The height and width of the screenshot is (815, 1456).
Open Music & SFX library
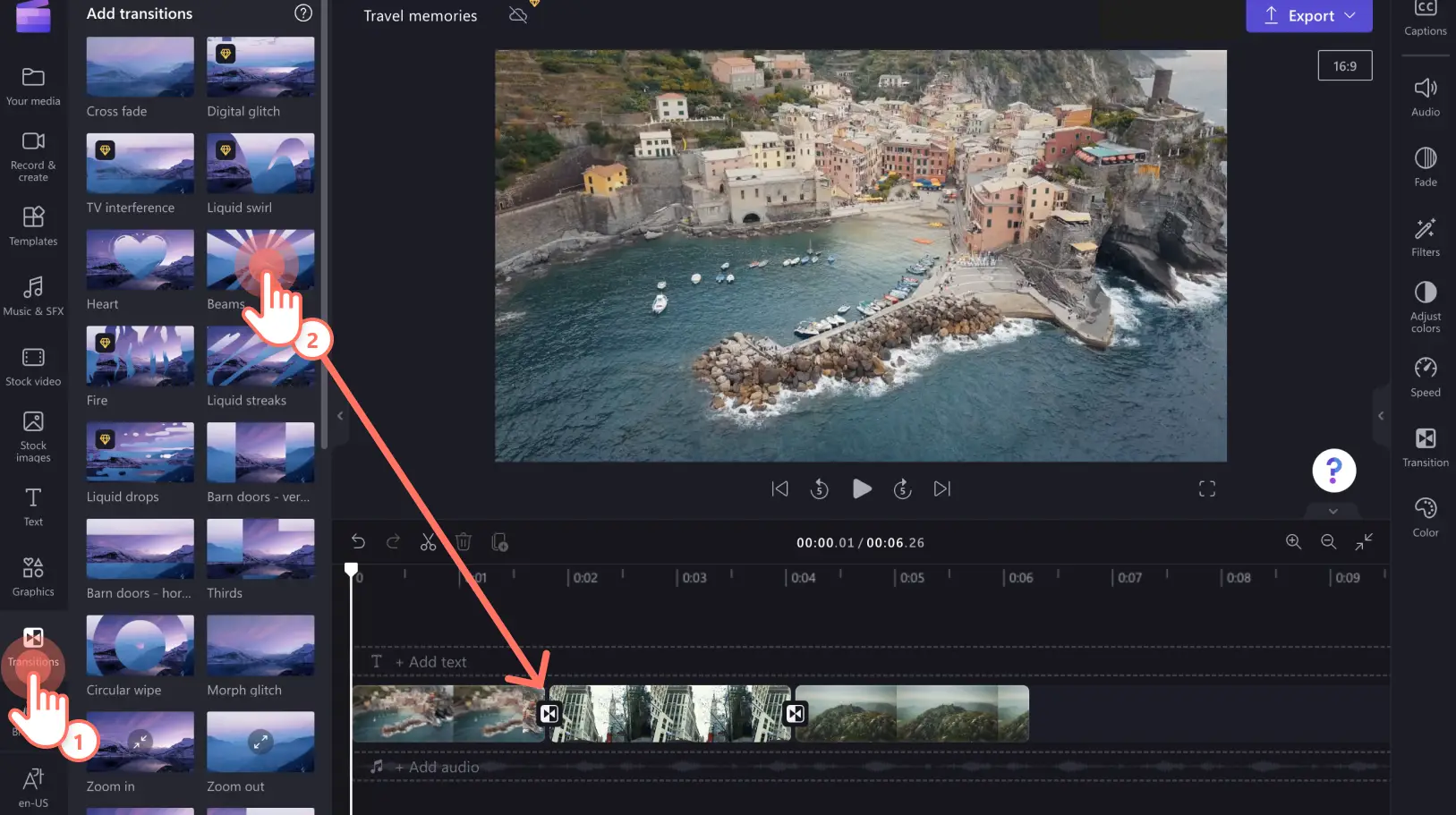(x=33, y=296)
